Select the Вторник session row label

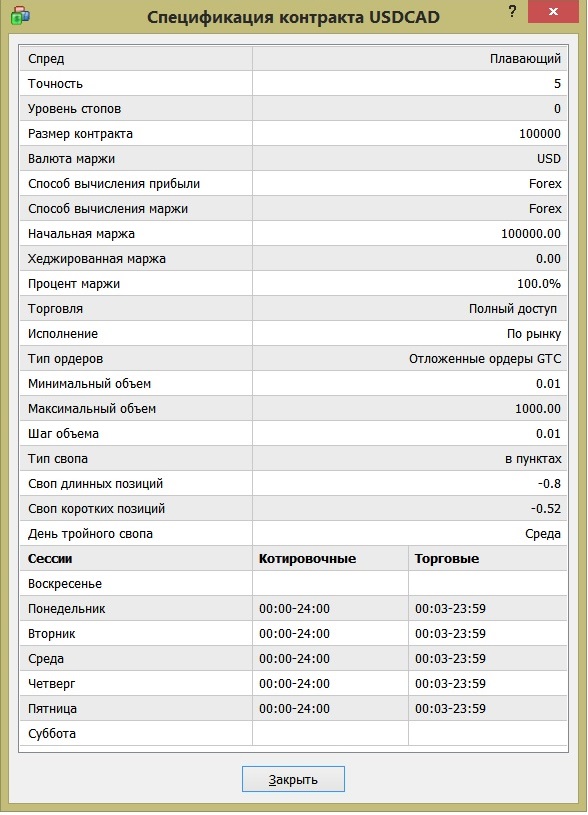[51, 634]
